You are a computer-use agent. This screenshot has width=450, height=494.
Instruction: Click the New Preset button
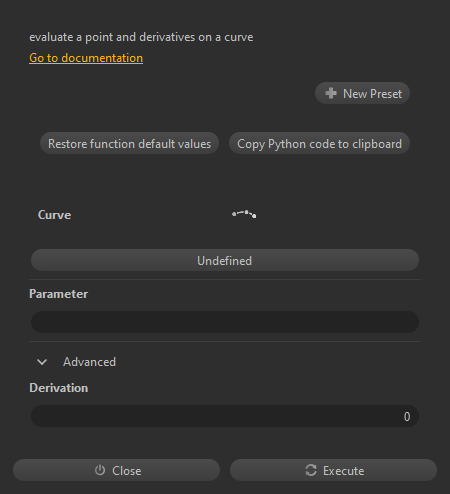(x=362, y=93)
